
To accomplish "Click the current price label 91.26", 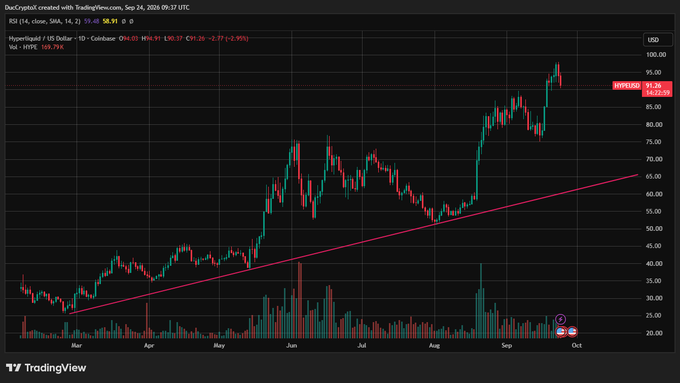I will point(654,85).
